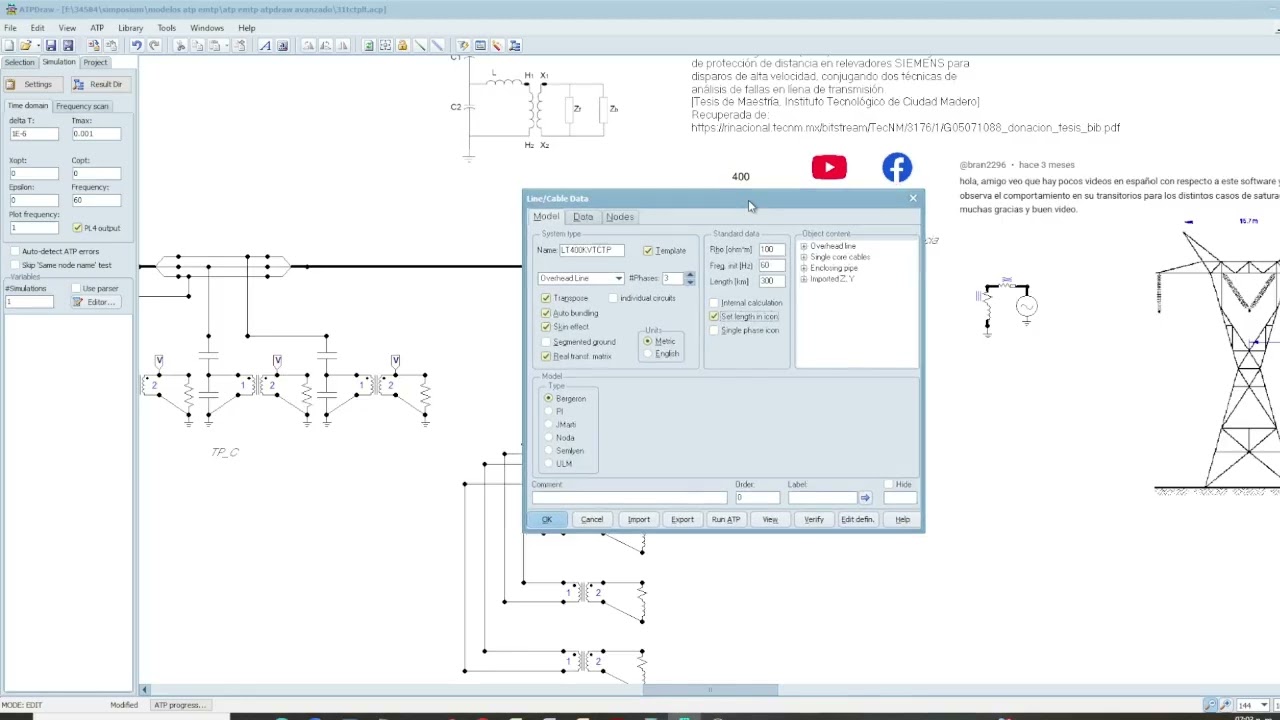
Task: Click the Comment input field
Action: tap(629, 497)
